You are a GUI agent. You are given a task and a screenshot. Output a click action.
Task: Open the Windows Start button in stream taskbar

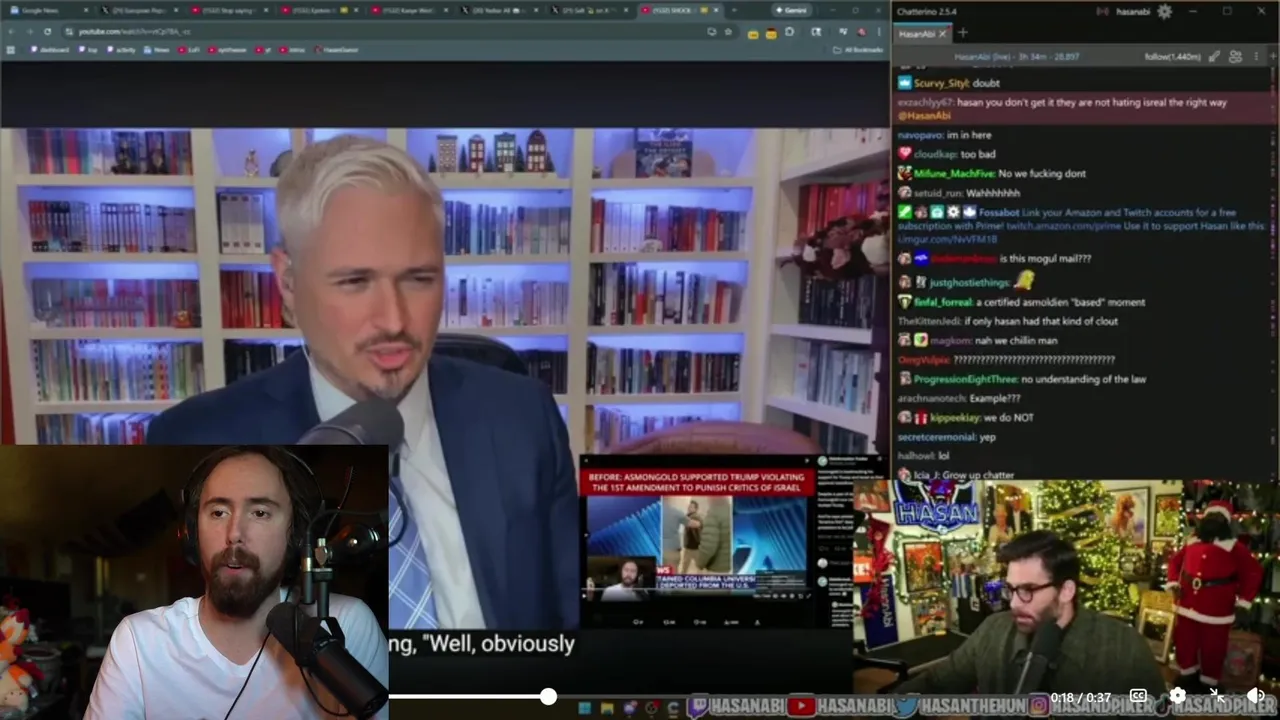pyautogui.click(x=584, y=708)
